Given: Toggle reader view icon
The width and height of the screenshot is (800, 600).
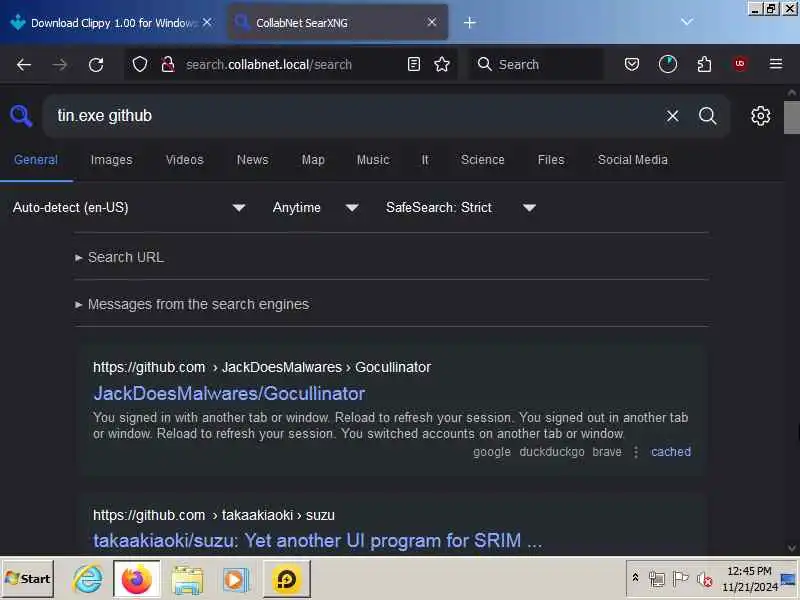Looking at the screenshot, I should [414, 64].
